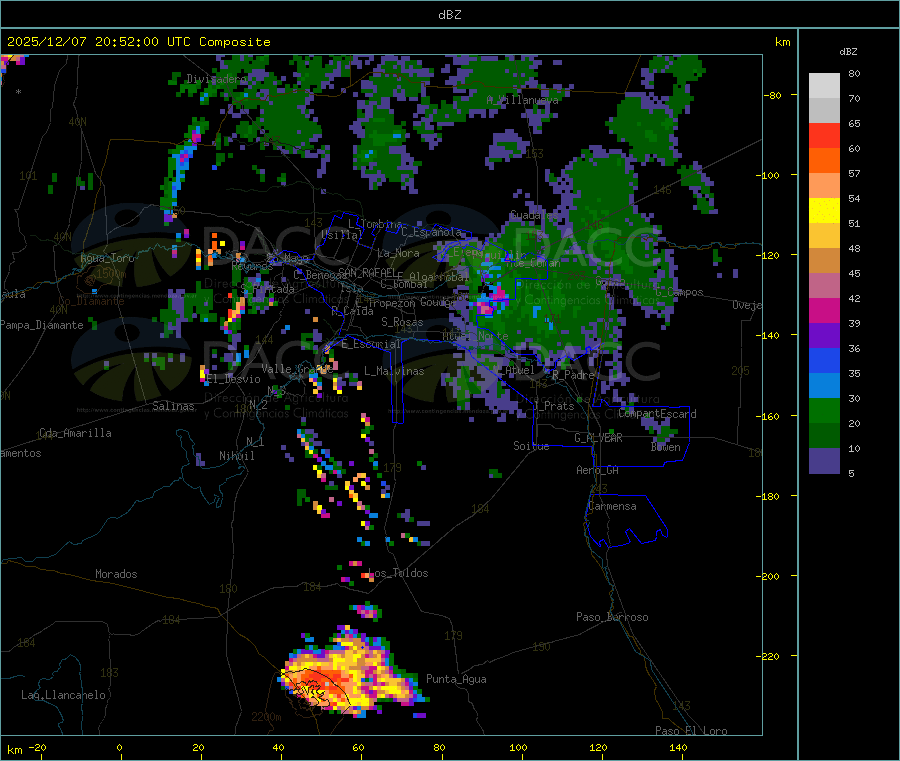Click the Nihuil map label
This screenshot has width=900, height=761.
coord(237,456)
